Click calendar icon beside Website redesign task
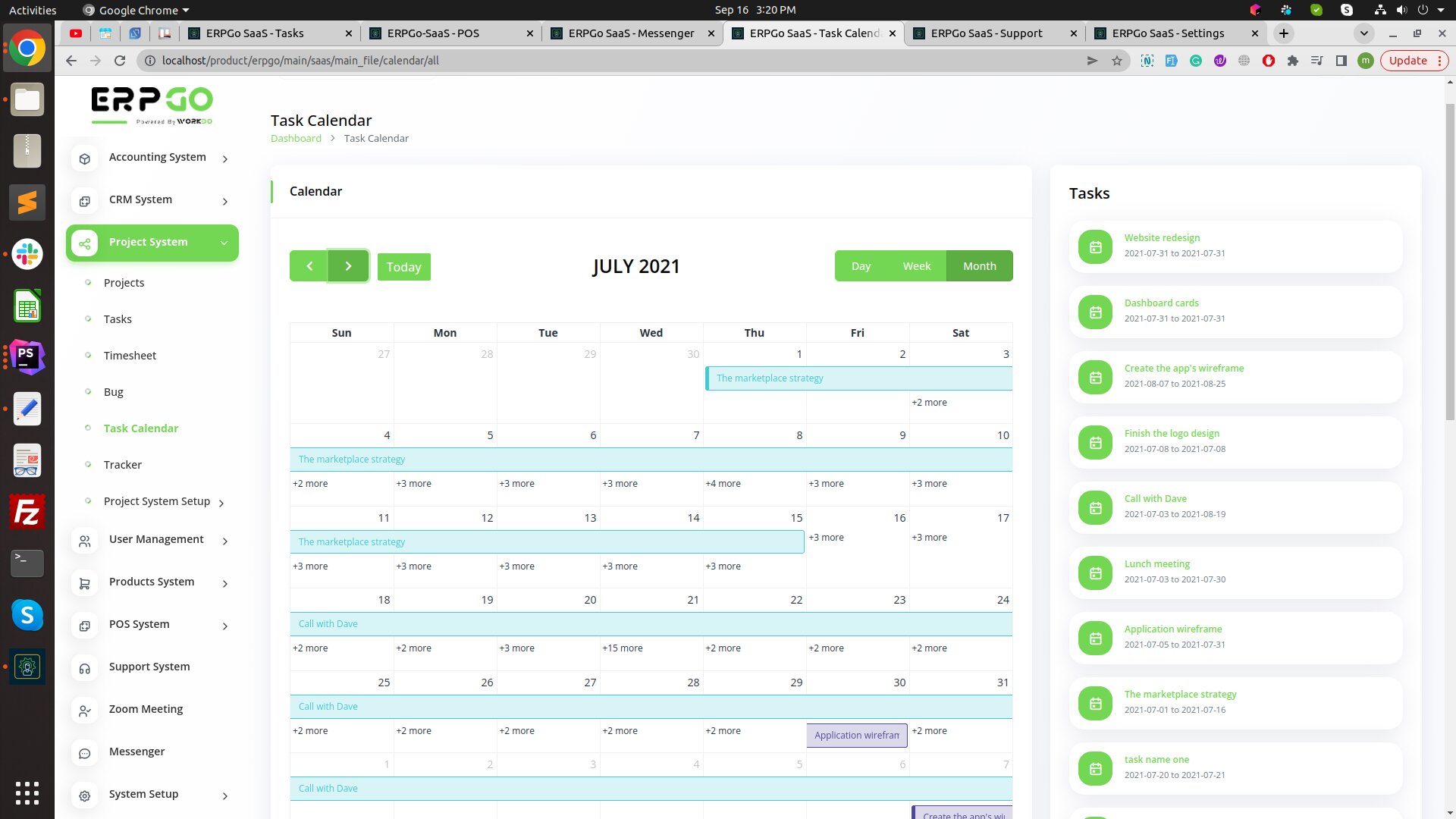The width and height of the screenshot is (1456, 819). pos(1095,247)
